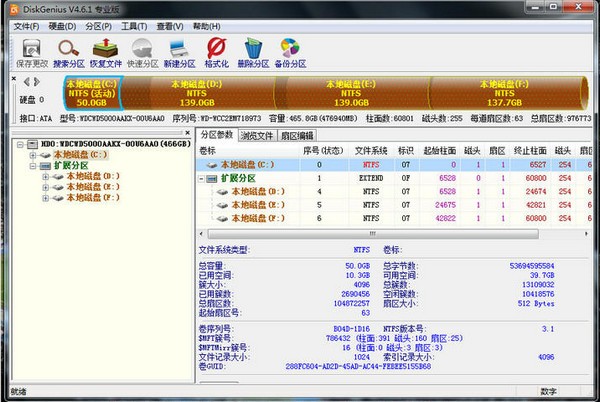Screen dimensions: 600x402
Task: Click the drive icon beside 本地磁盘(E:) in tree
Action: 58,187
